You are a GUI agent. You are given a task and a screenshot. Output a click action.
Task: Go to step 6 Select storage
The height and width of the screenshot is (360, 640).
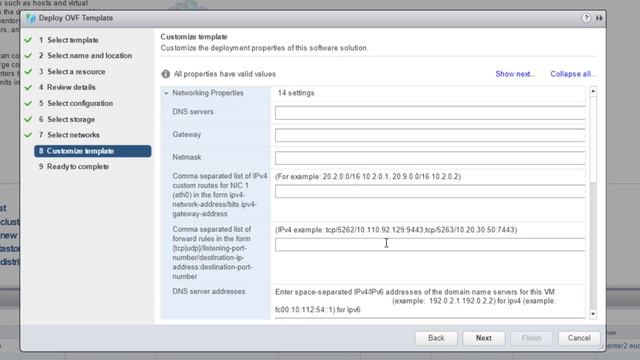point(67,119)
